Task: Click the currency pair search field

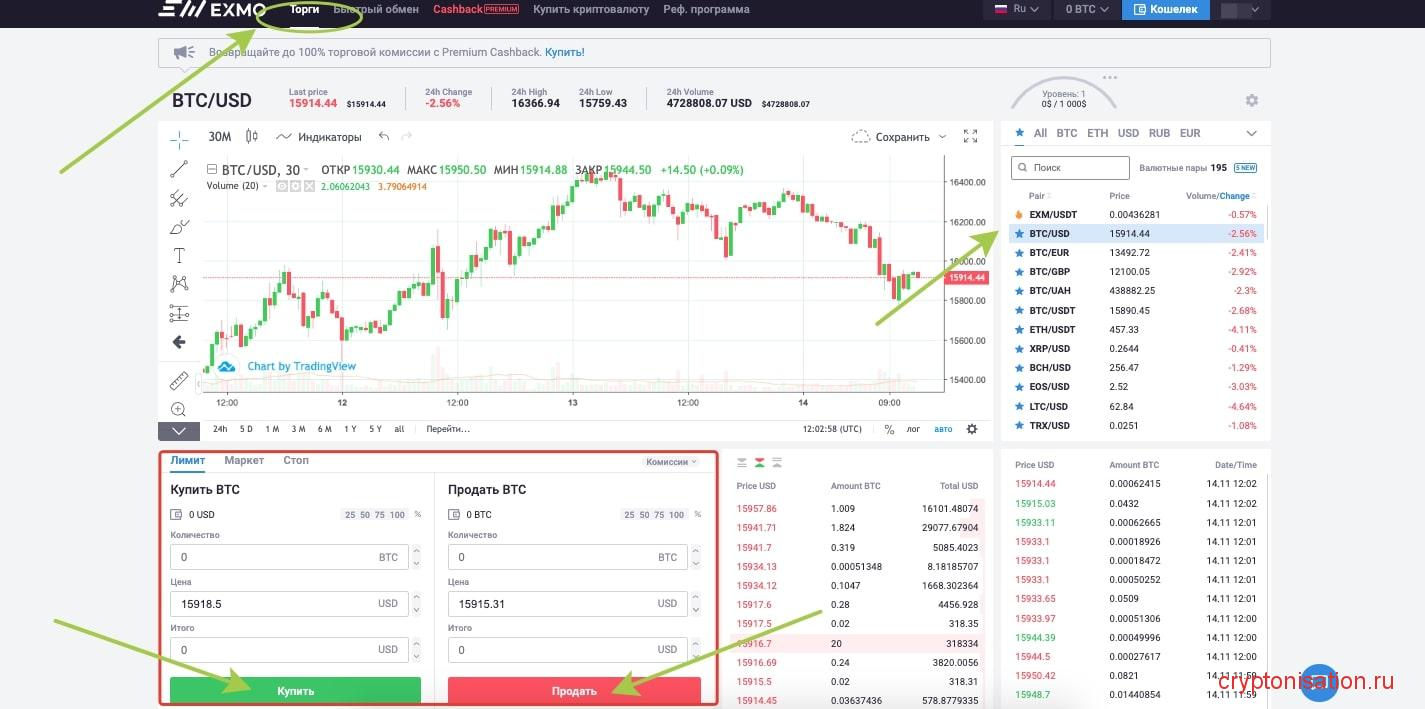Action: coord(1070,167)
